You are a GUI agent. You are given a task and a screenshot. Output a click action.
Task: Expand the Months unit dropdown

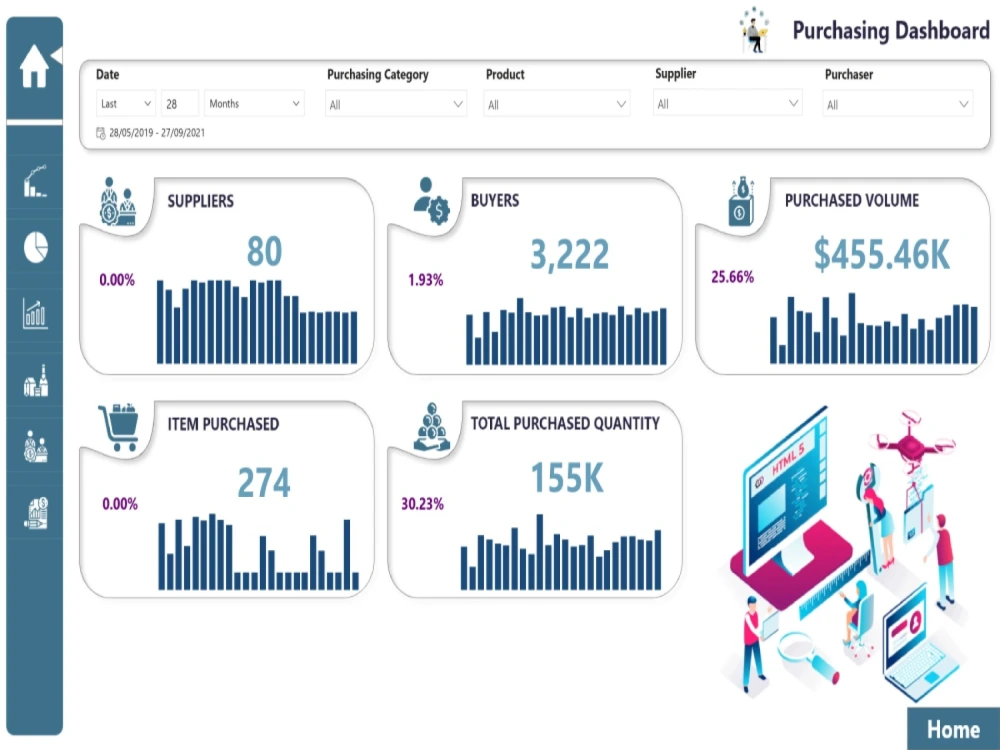click(x=254, y=103)
